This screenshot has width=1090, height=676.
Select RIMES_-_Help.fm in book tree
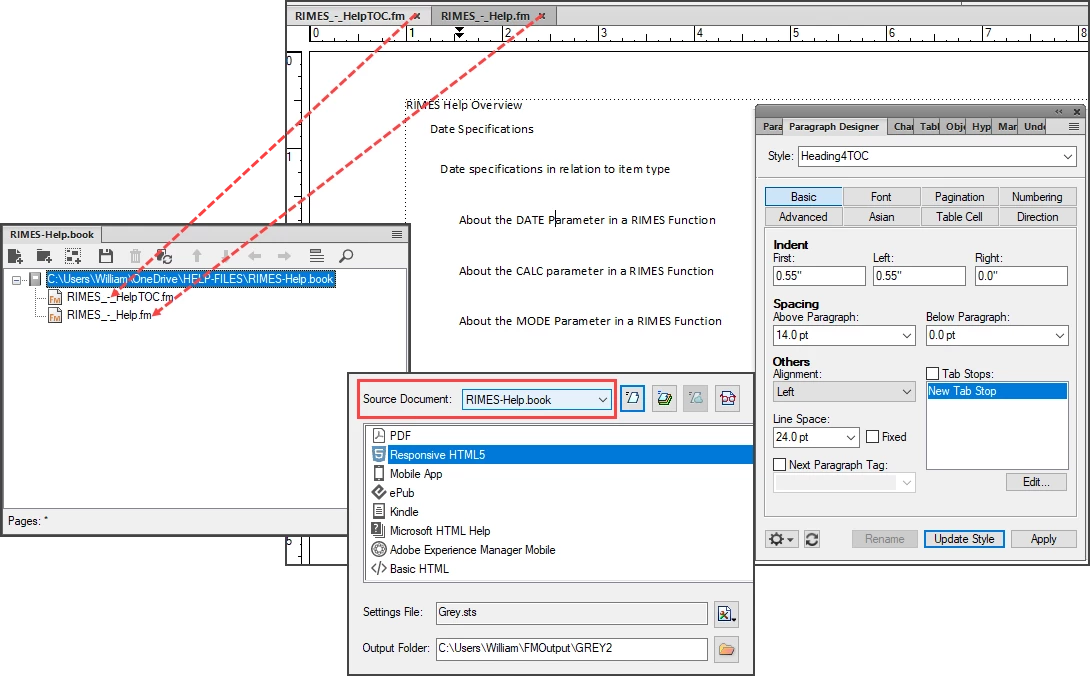click(109, 315)
